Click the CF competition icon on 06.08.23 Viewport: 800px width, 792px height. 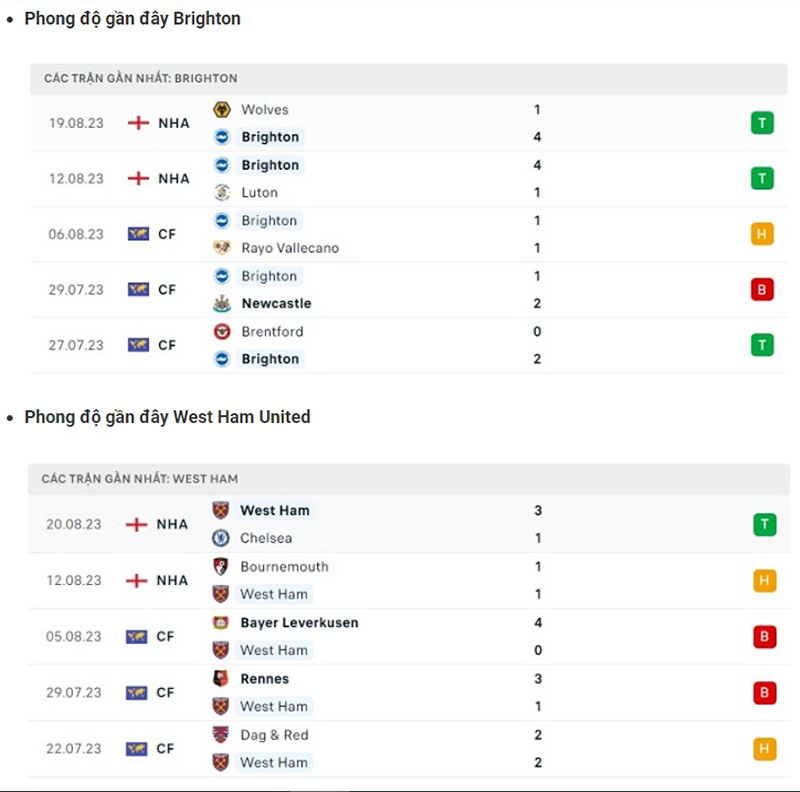(138, 234)
